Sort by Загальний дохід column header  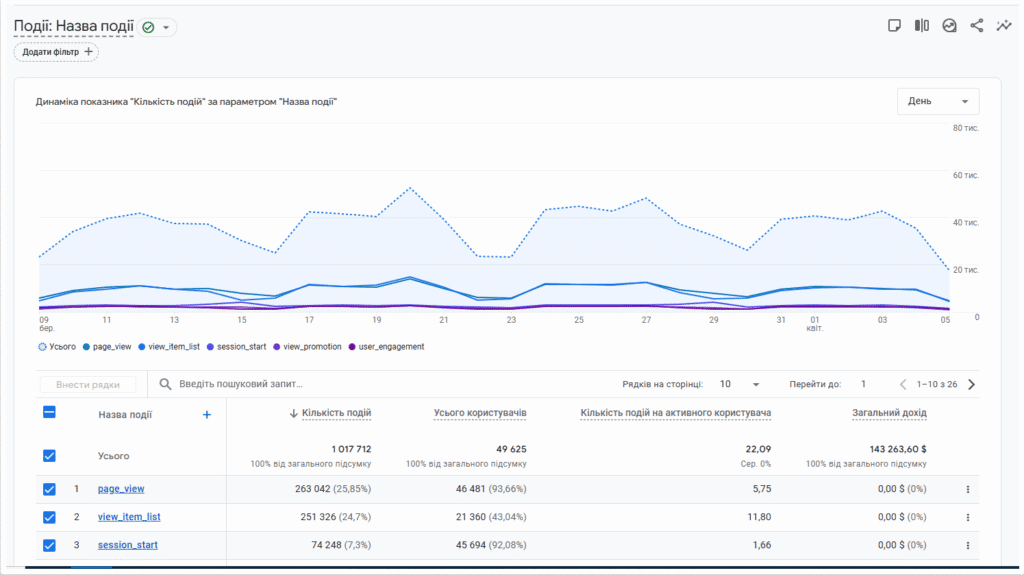pyautogui.click(x=889, y=413)
